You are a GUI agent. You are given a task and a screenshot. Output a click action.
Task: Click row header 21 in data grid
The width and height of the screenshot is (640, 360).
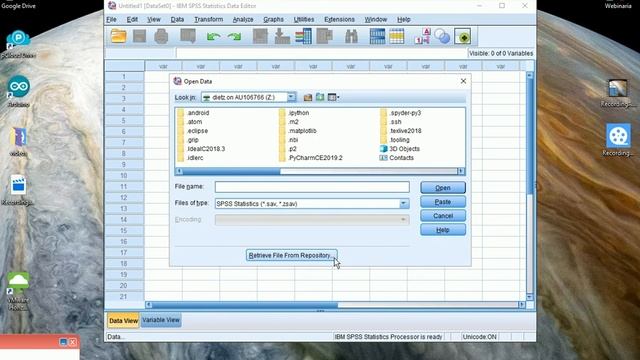click(x=124, y=296)
